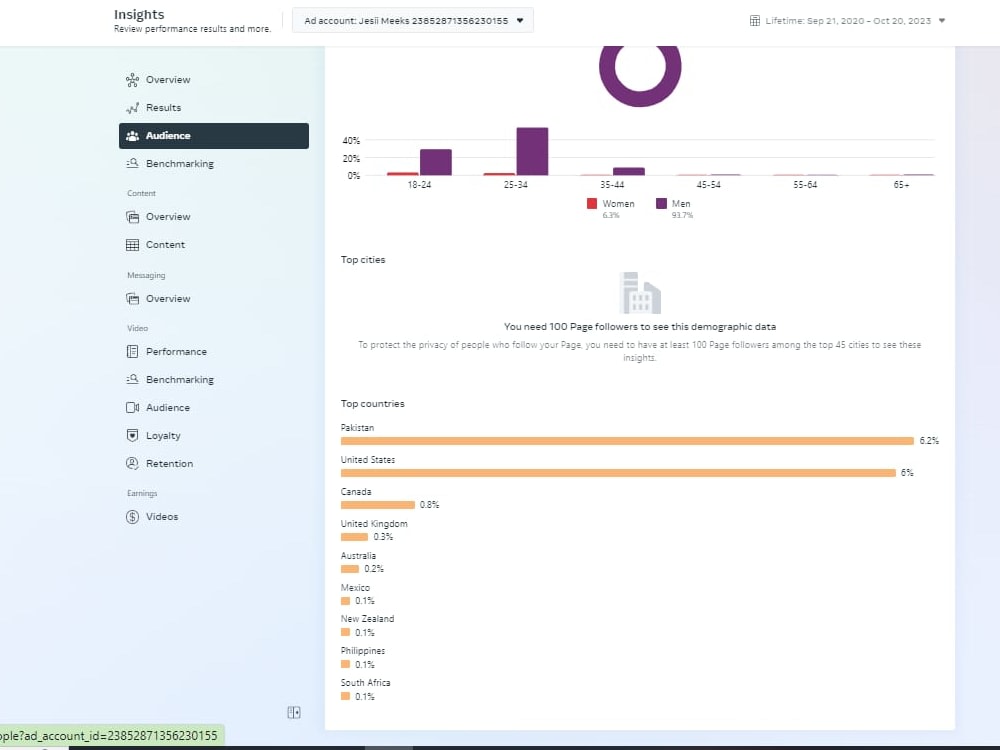
Task: Click the Top cities heading
Action: coord(363,260)
